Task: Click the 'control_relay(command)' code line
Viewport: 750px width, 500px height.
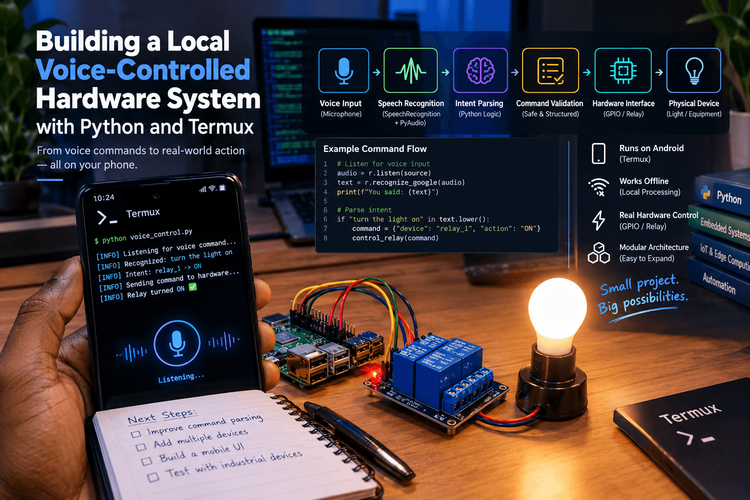Action: coord(395,237)
